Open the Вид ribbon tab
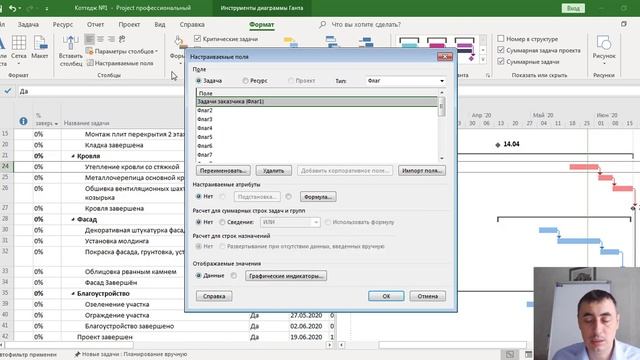 [x=160, y=24]
